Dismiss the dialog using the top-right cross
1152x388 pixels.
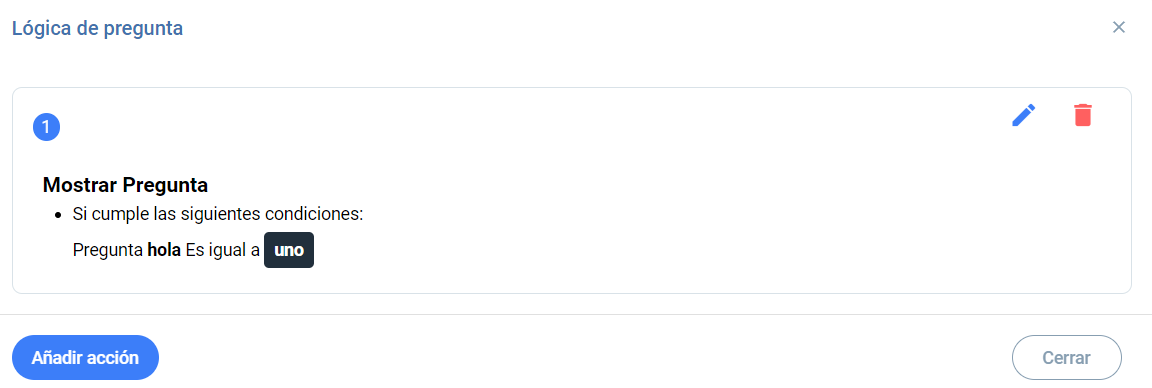click(1119, 28)
